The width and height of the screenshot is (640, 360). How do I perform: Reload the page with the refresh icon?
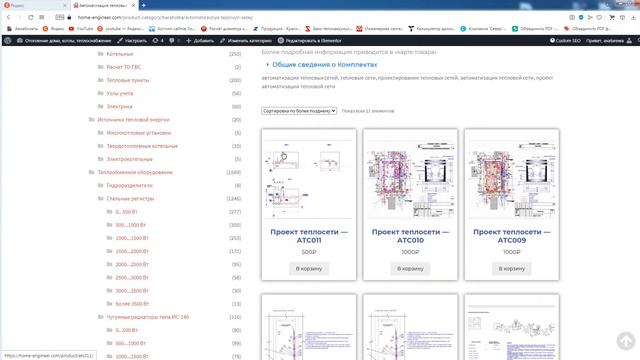(31, 18)
